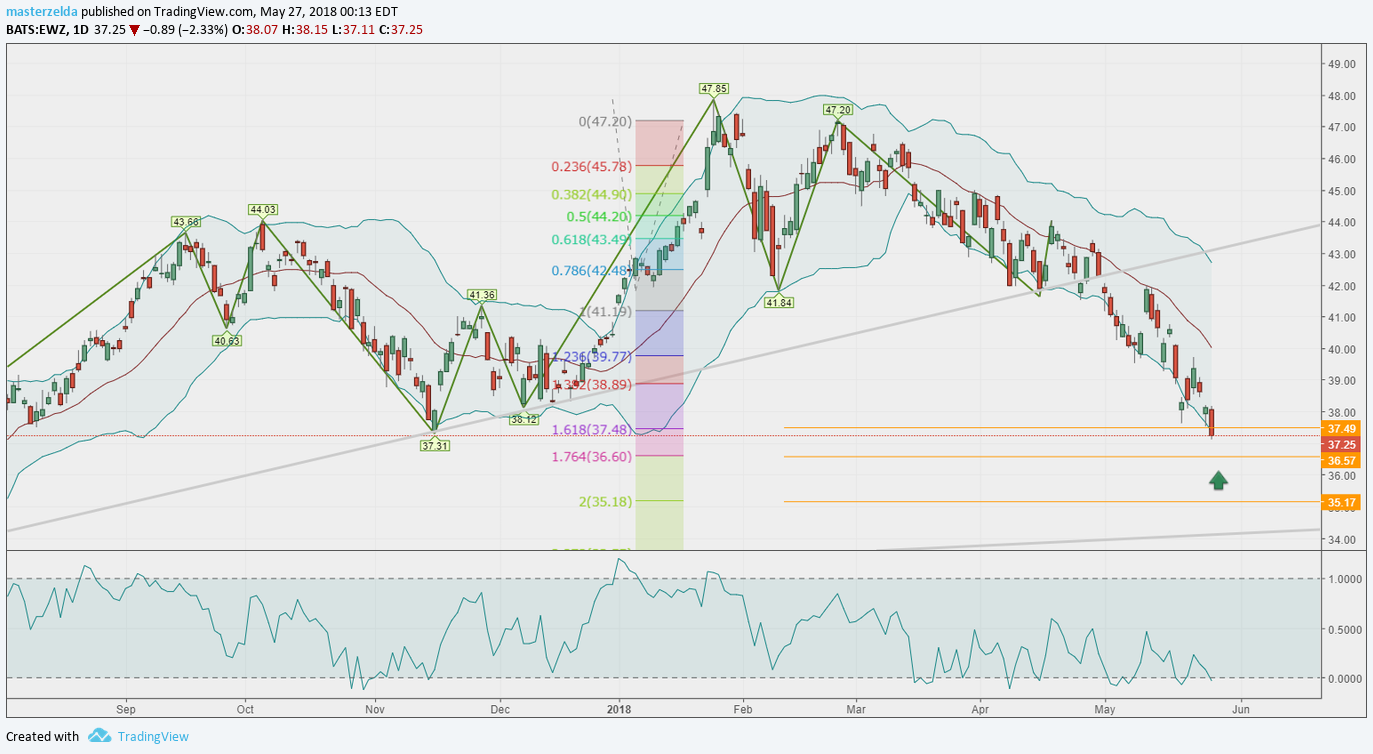Click the Apr time axis label

point(978,709)
